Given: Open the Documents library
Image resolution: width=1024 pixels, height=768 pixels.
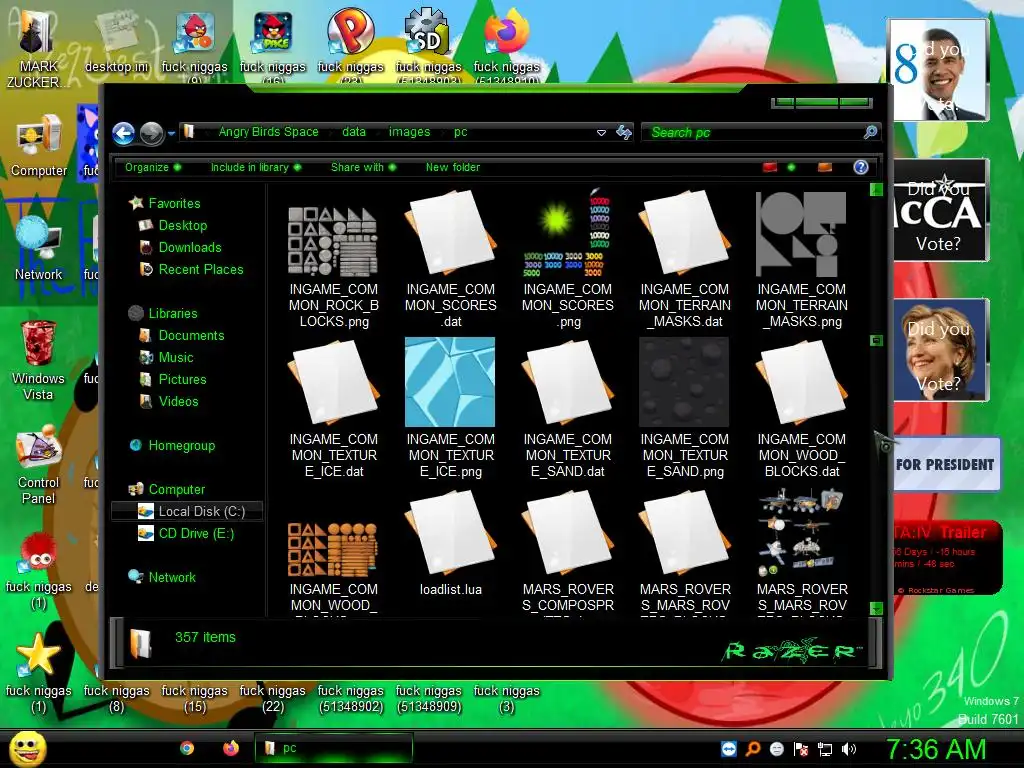Looking at the screenshot, I should pos(191,336).
